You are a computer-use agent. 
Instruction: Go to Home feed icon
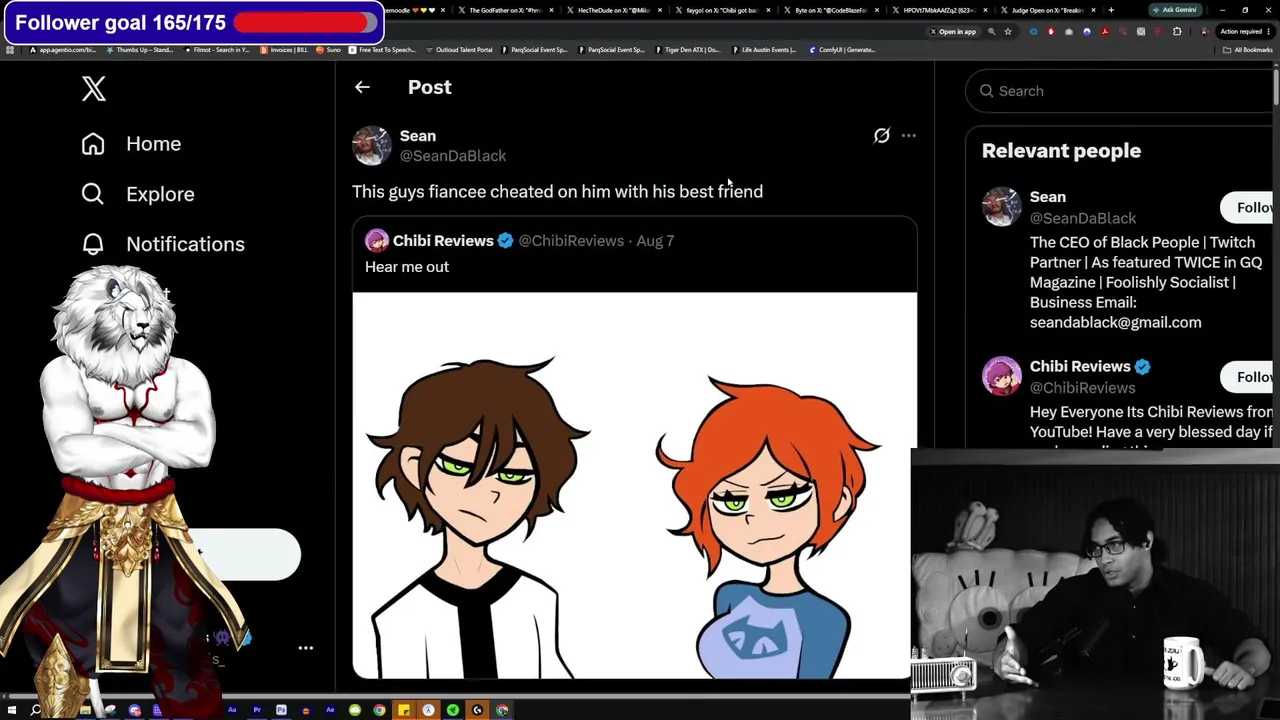[93, 144]
